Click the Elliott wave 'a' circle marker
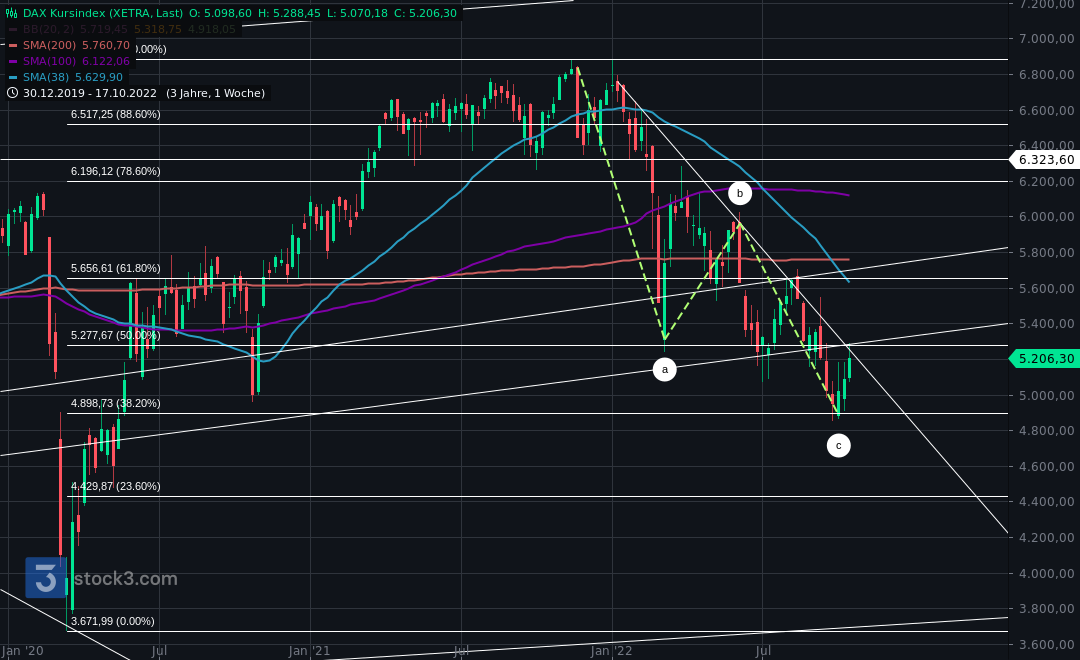The image size is (1080, 660). click(664, 369)
